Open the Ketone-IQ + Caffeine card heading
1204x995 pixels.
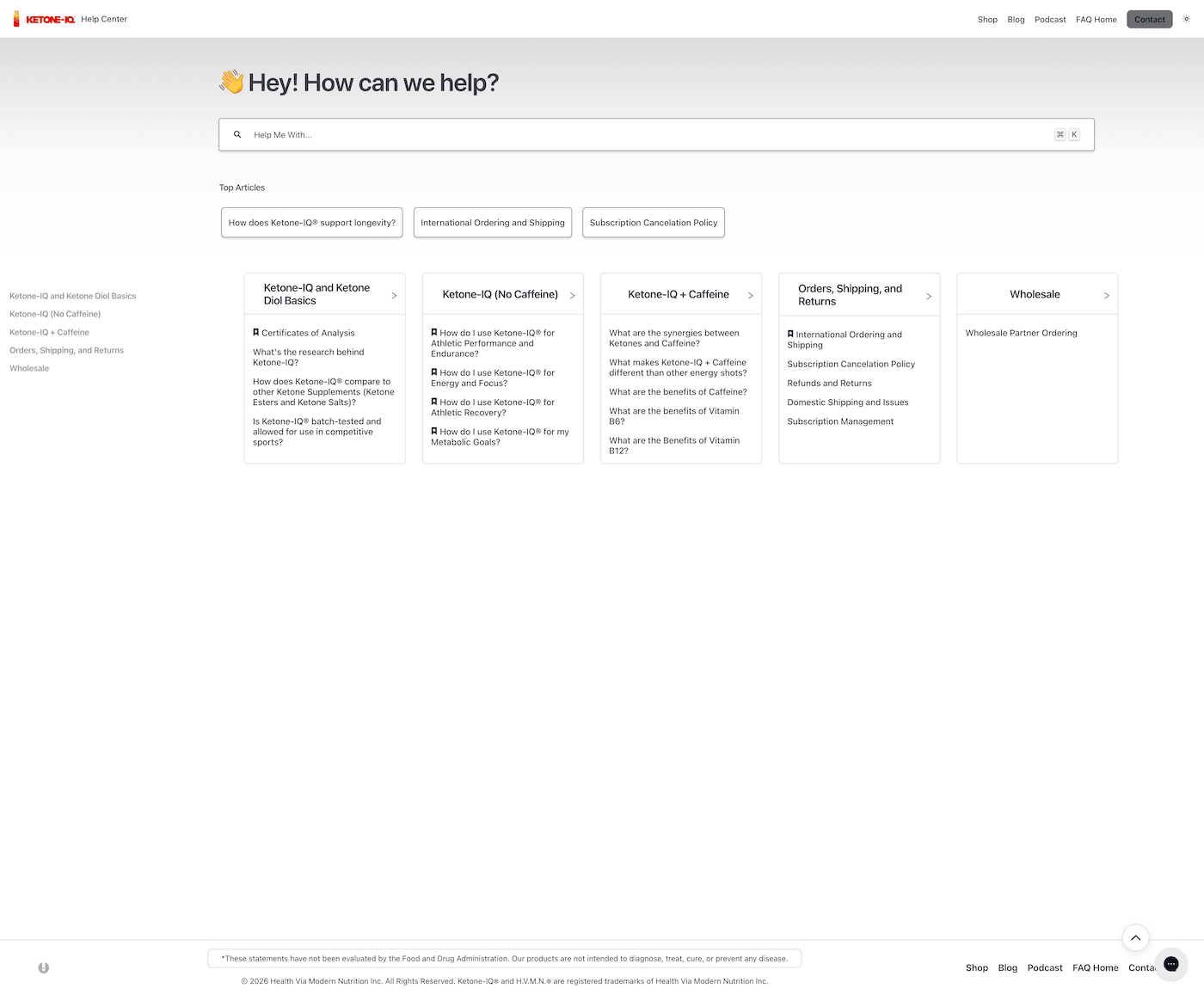(679, 294)
